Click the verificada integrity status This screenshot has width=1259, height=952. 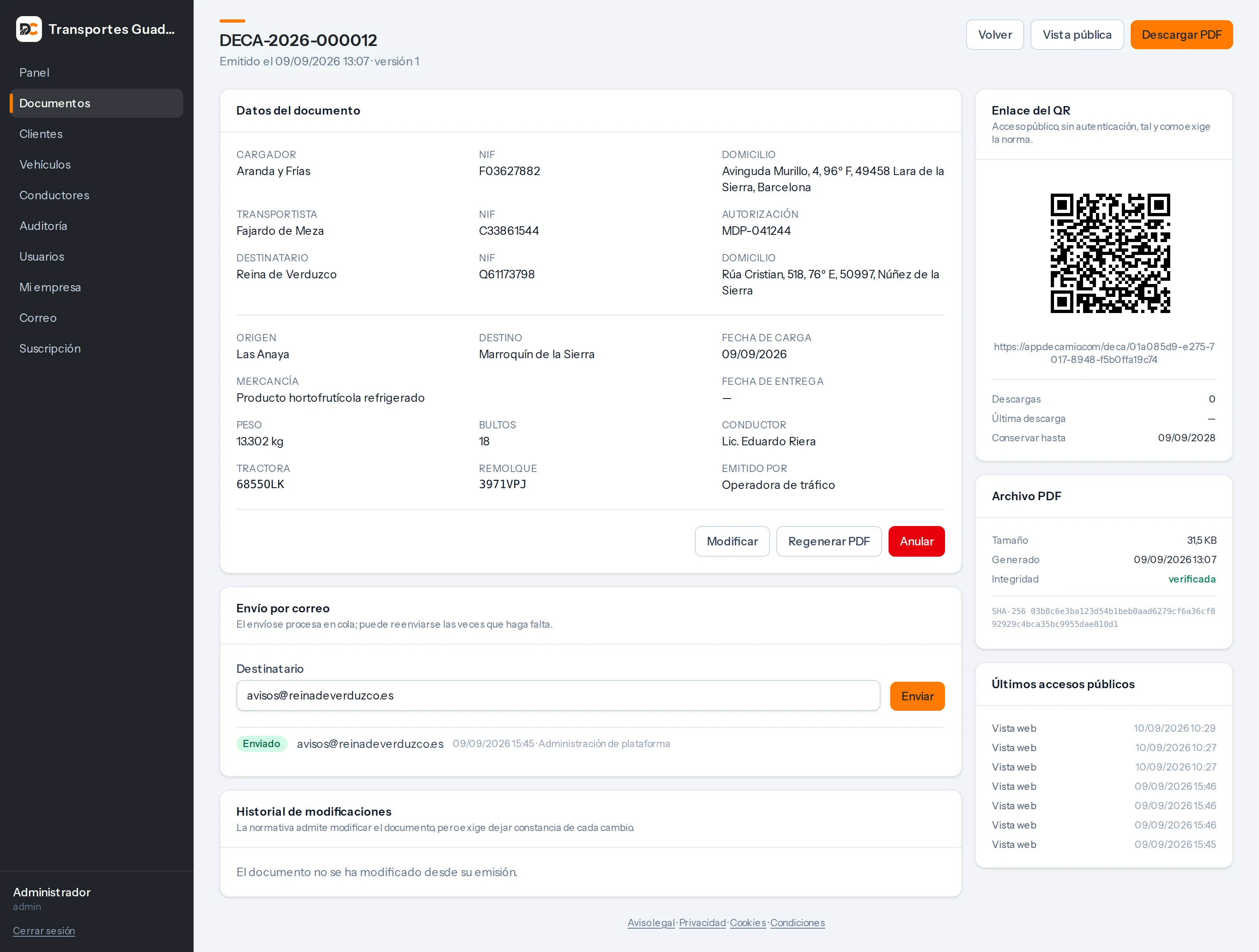coord(1192,579)
